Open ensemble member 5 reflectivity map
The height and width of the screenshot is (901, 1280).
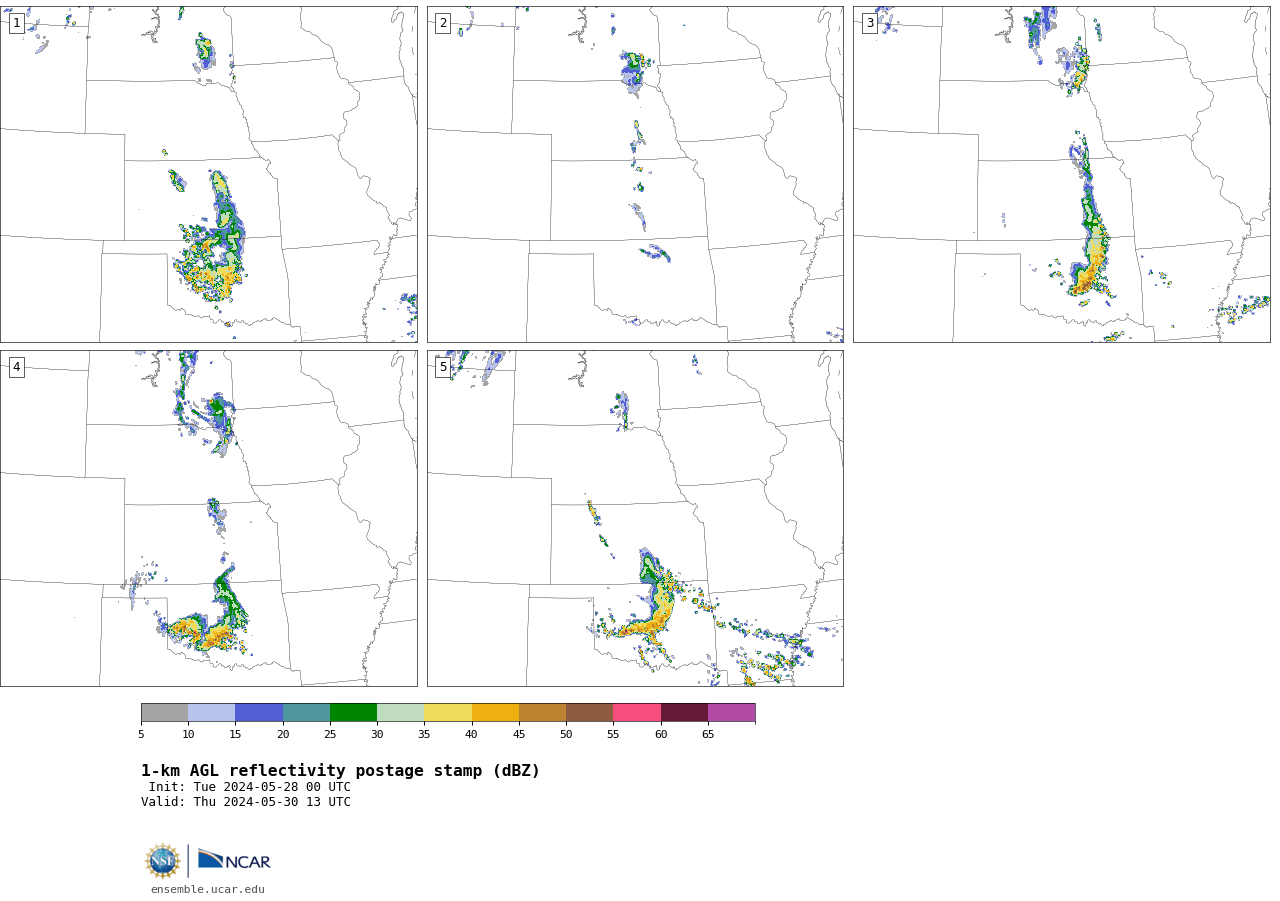[x=635, y=518]
